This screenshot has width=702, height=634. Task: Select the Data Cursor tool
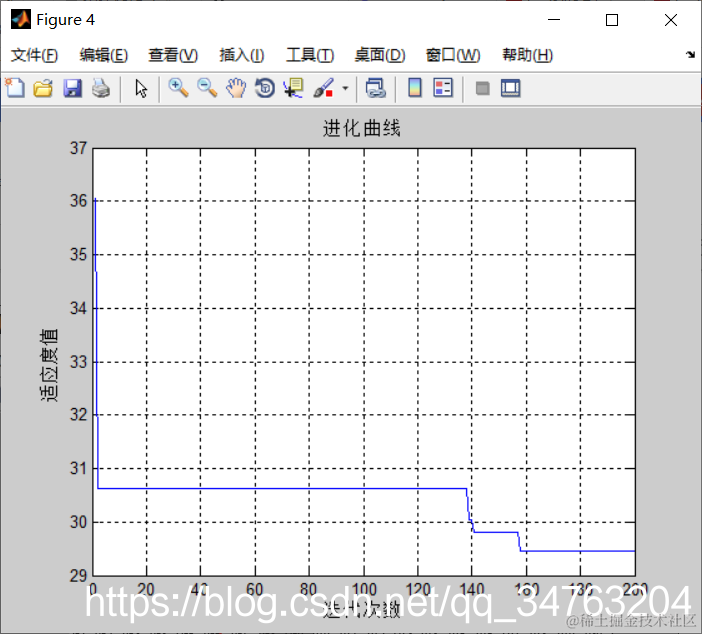(x=294, y=88)
